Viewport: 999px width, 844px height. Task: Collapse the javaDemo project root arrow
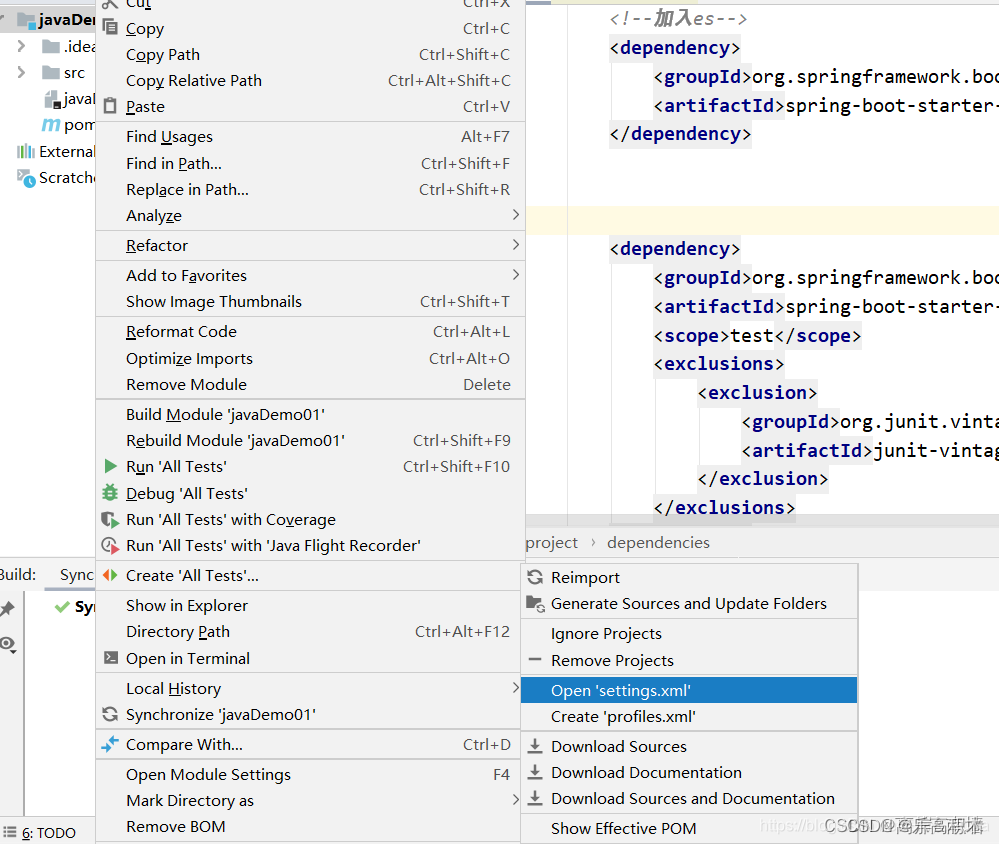(3, 19)
